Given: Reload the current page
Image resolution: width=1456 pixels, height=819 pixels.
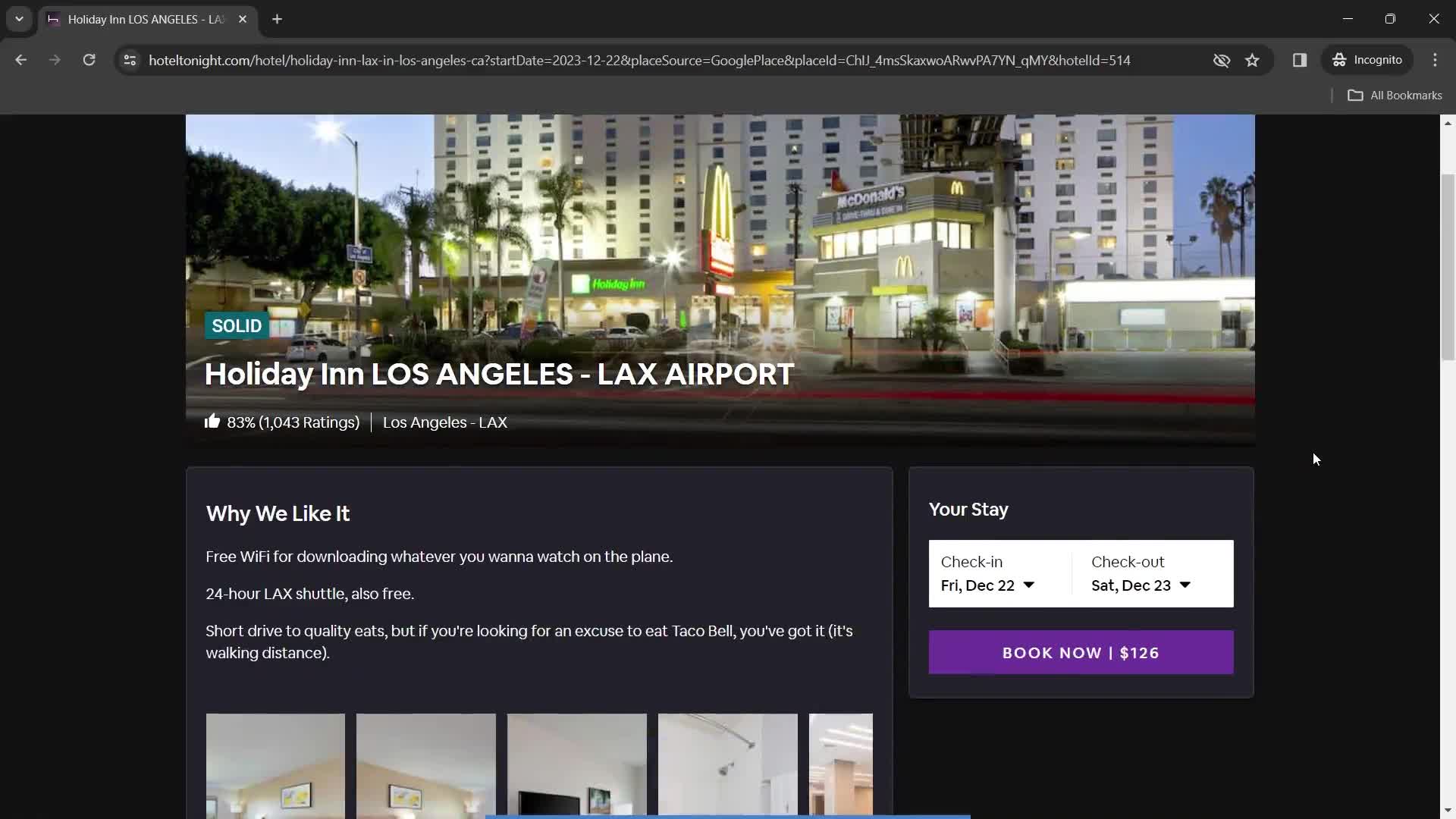Looking at the screenshot, I should (x=89, y=60).
